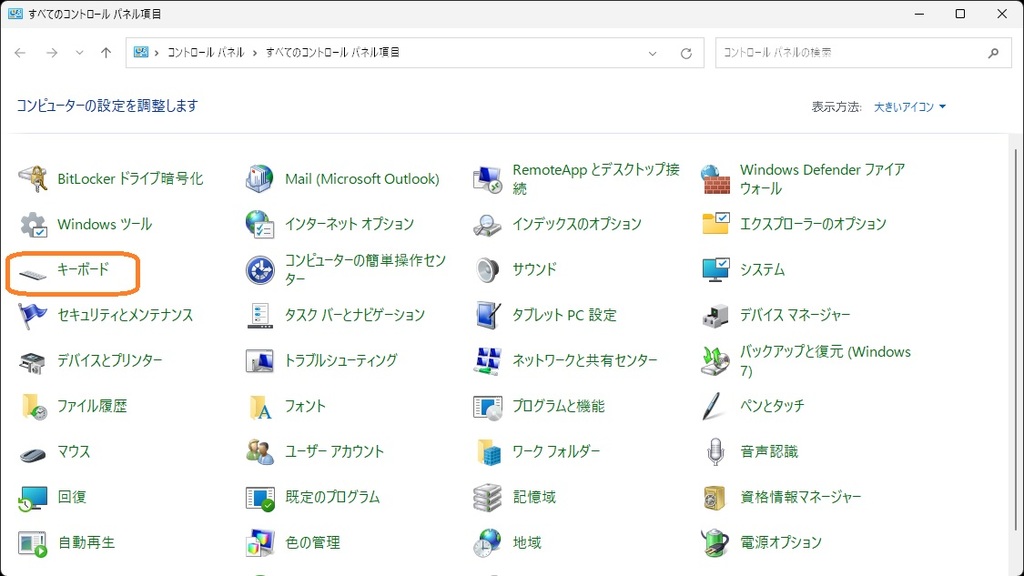Viewport: 1024px width, 576px height.
Task: Open the 資格情報マネージャー safe icon
Action: (x=715, y=497)
